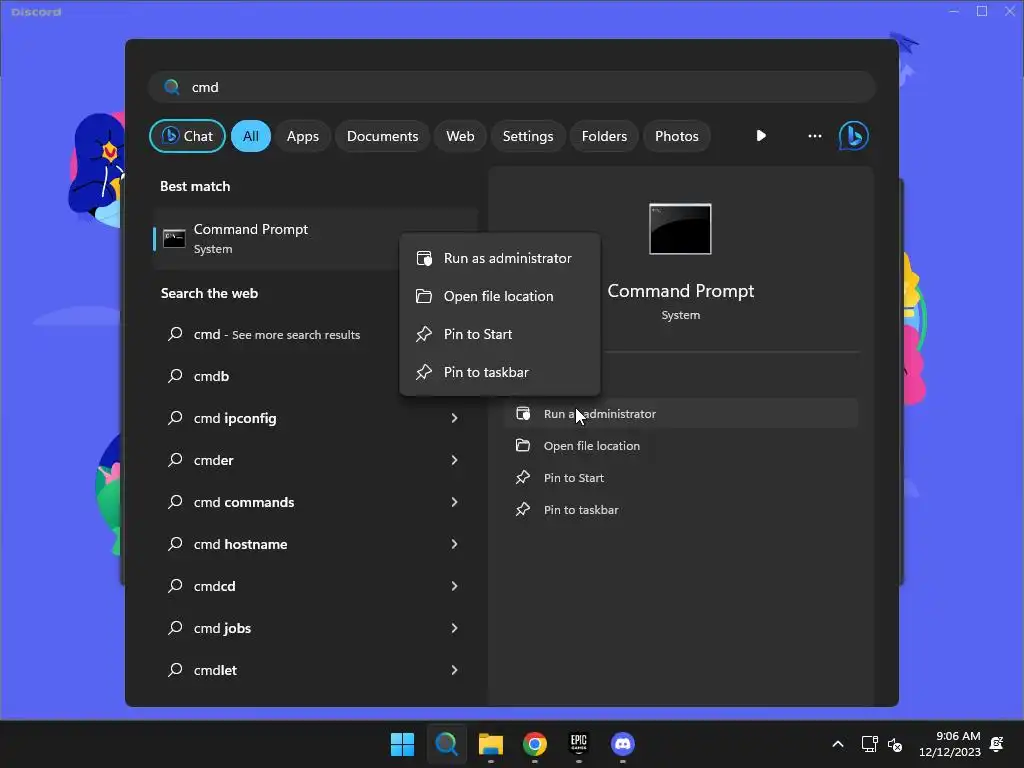Click Pin to taskbar in right pane
Screen dimensions: 1024x768
coord(680,509)
